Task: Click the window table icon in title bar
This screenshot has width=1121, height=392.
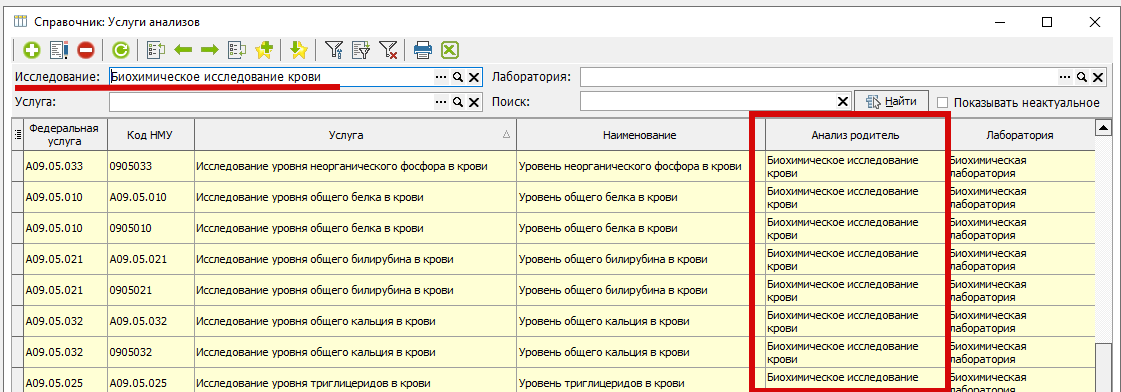Action: [20, 21]
